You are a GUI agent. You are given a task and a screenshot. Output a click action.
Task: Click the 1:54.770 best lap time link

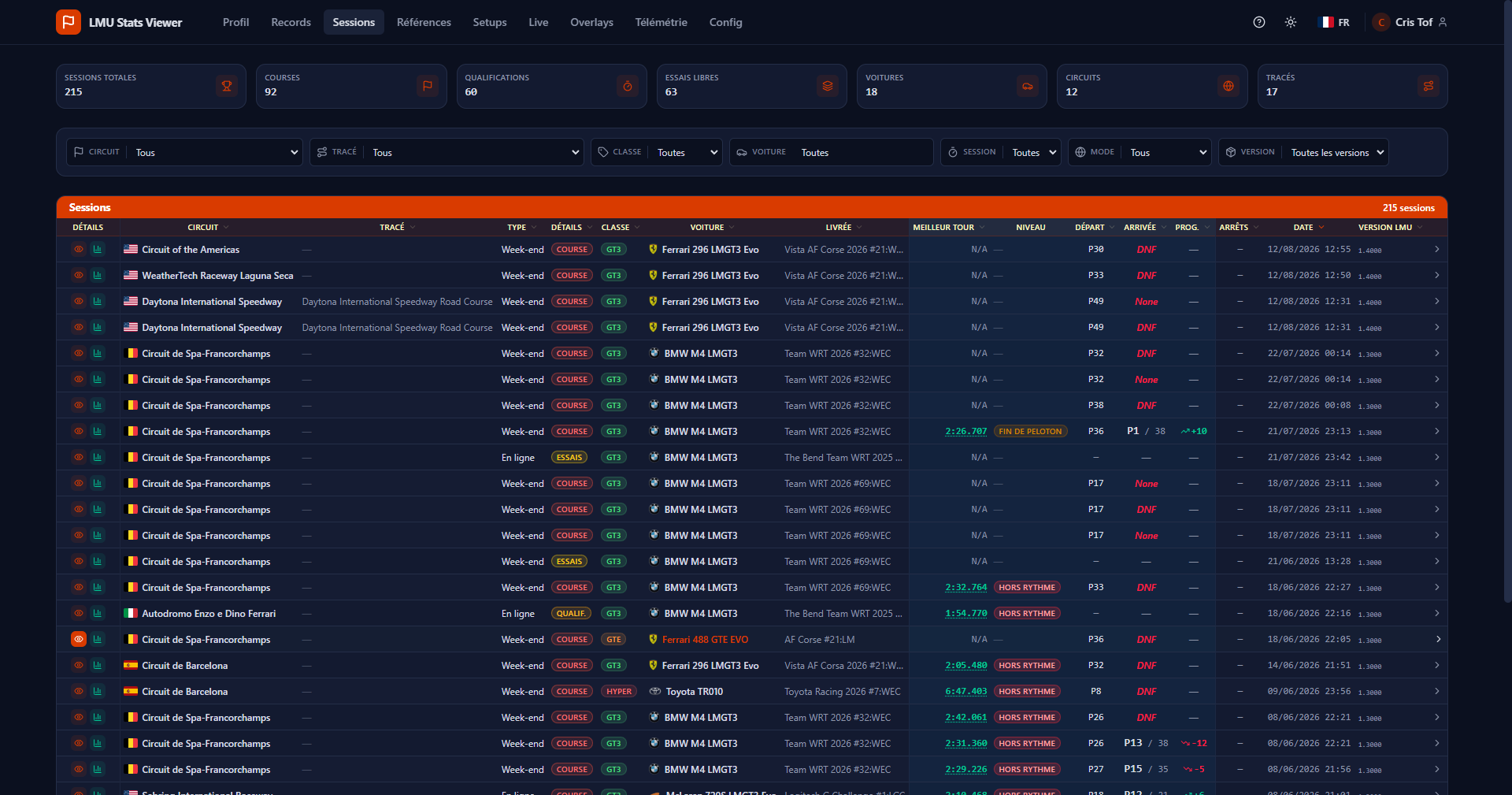click(x=966, y=613)
